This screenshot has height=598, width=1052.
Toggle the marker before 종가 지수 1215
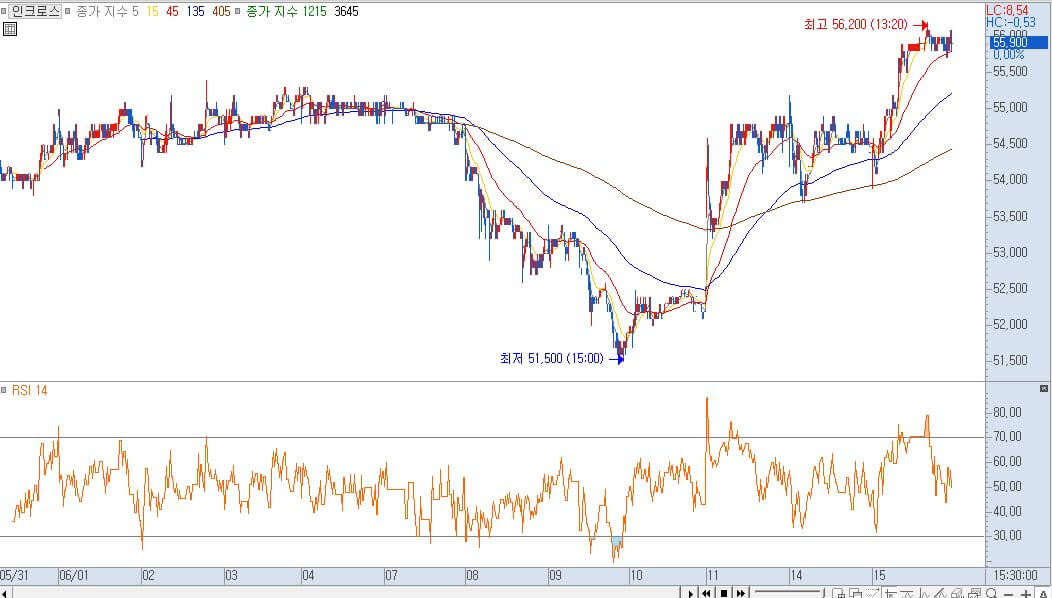click(x=238, y=11)
